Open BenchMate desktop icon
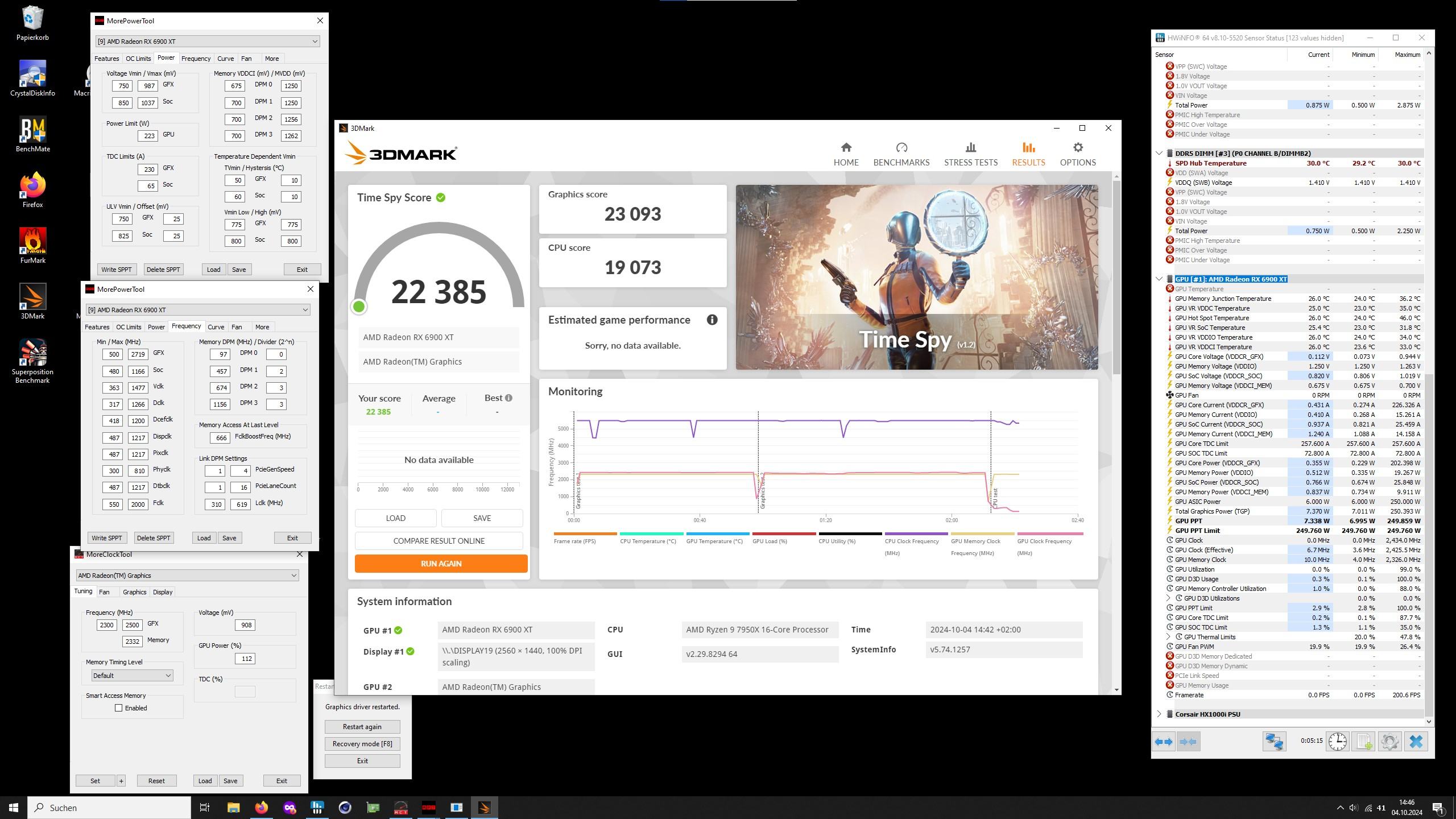1456x819 pixels. tap(32, 135)
